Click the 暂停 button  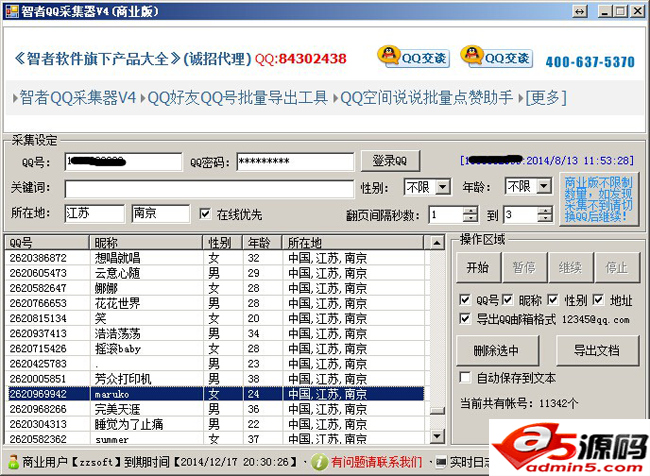coord(524,267)
